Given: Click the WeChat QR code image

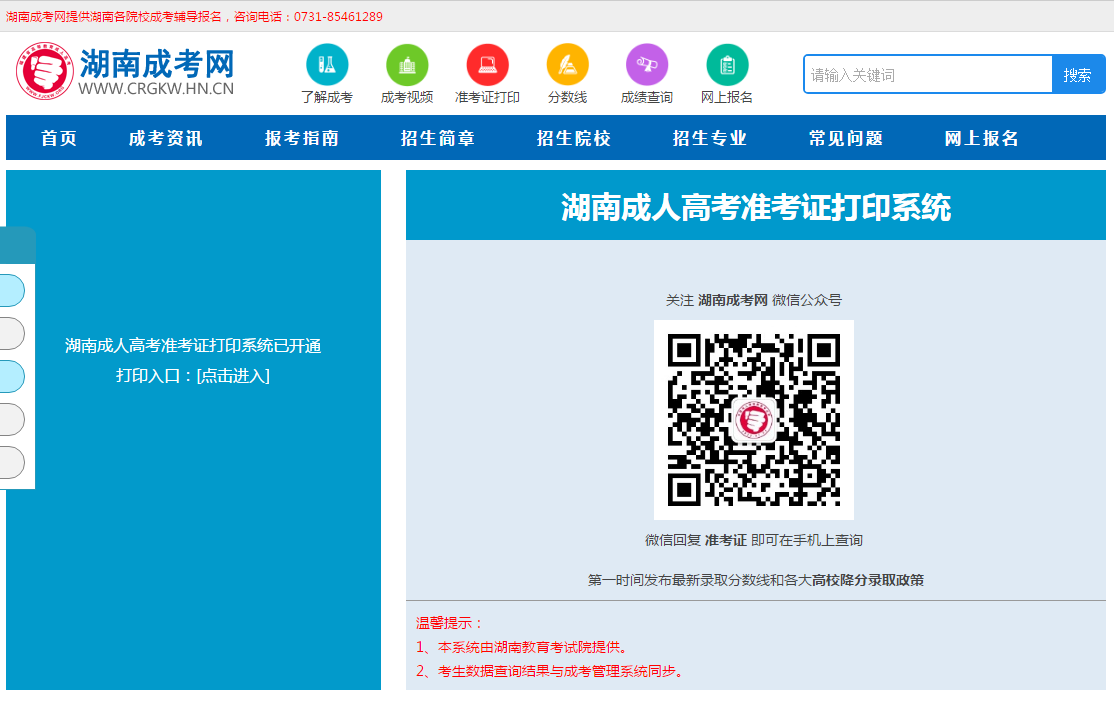Looking at the screenshot, I should click(754, 420).
